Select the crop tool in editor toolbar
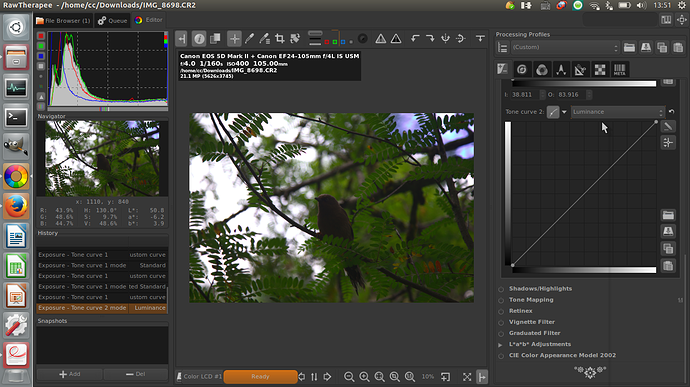 tap(279, 39)
